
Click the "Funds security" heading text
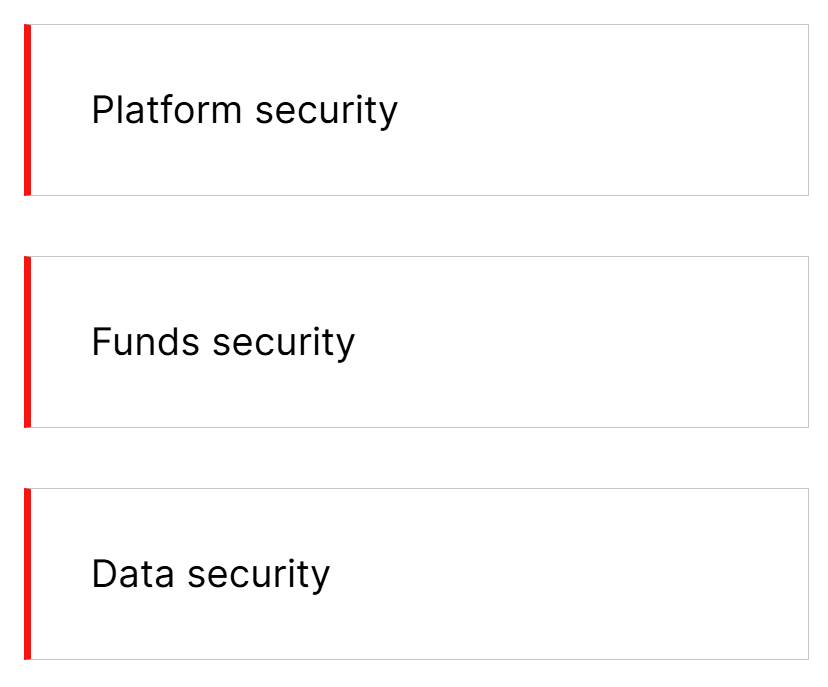pos(223,342)
